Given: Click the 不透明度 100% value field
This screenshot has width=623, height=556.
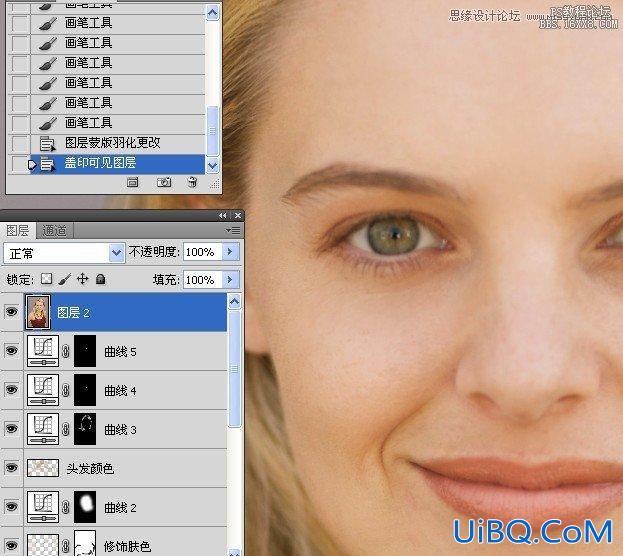Looking at the screenshot, I should point(202,252).
